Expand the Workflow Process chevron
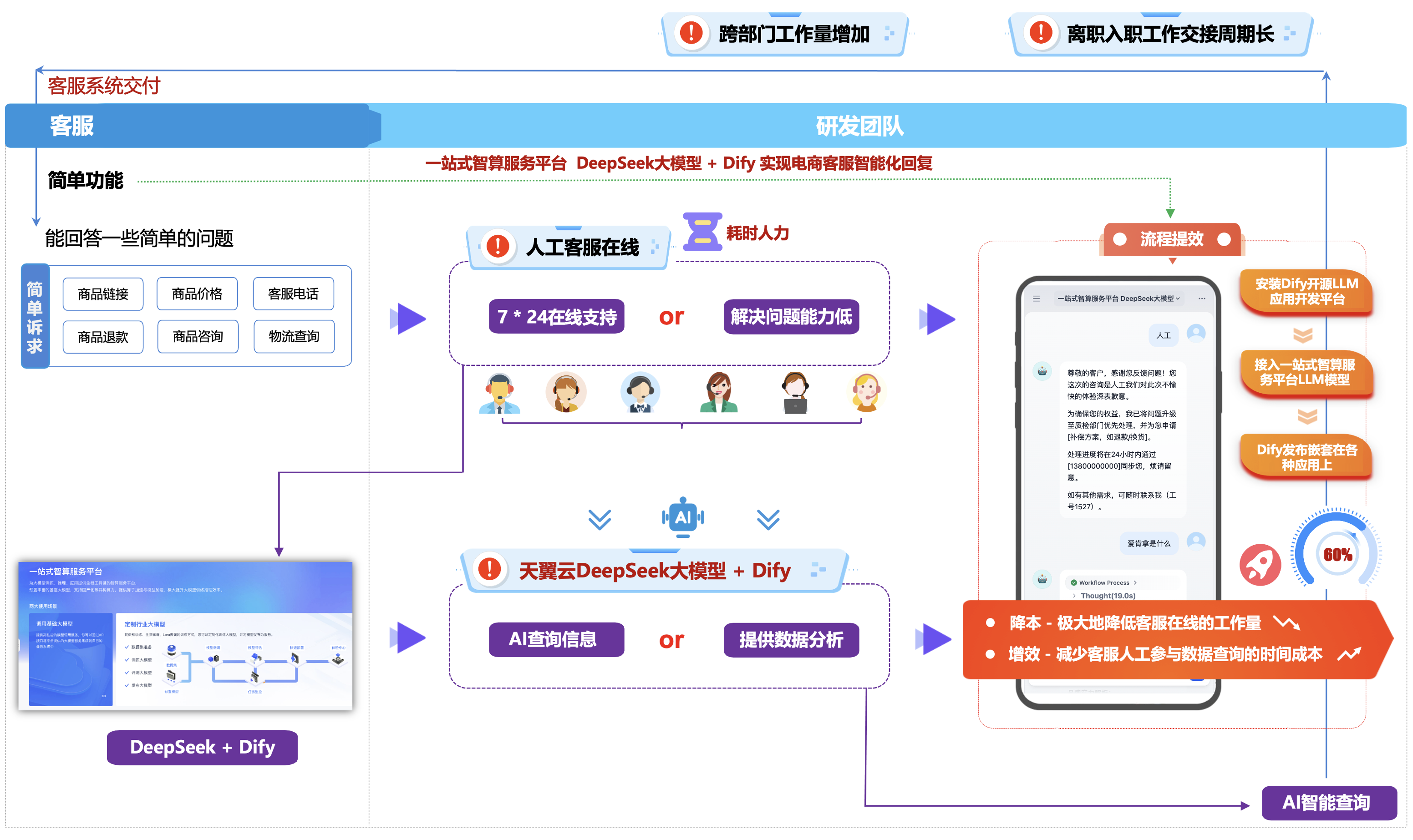 (1135, 582)
